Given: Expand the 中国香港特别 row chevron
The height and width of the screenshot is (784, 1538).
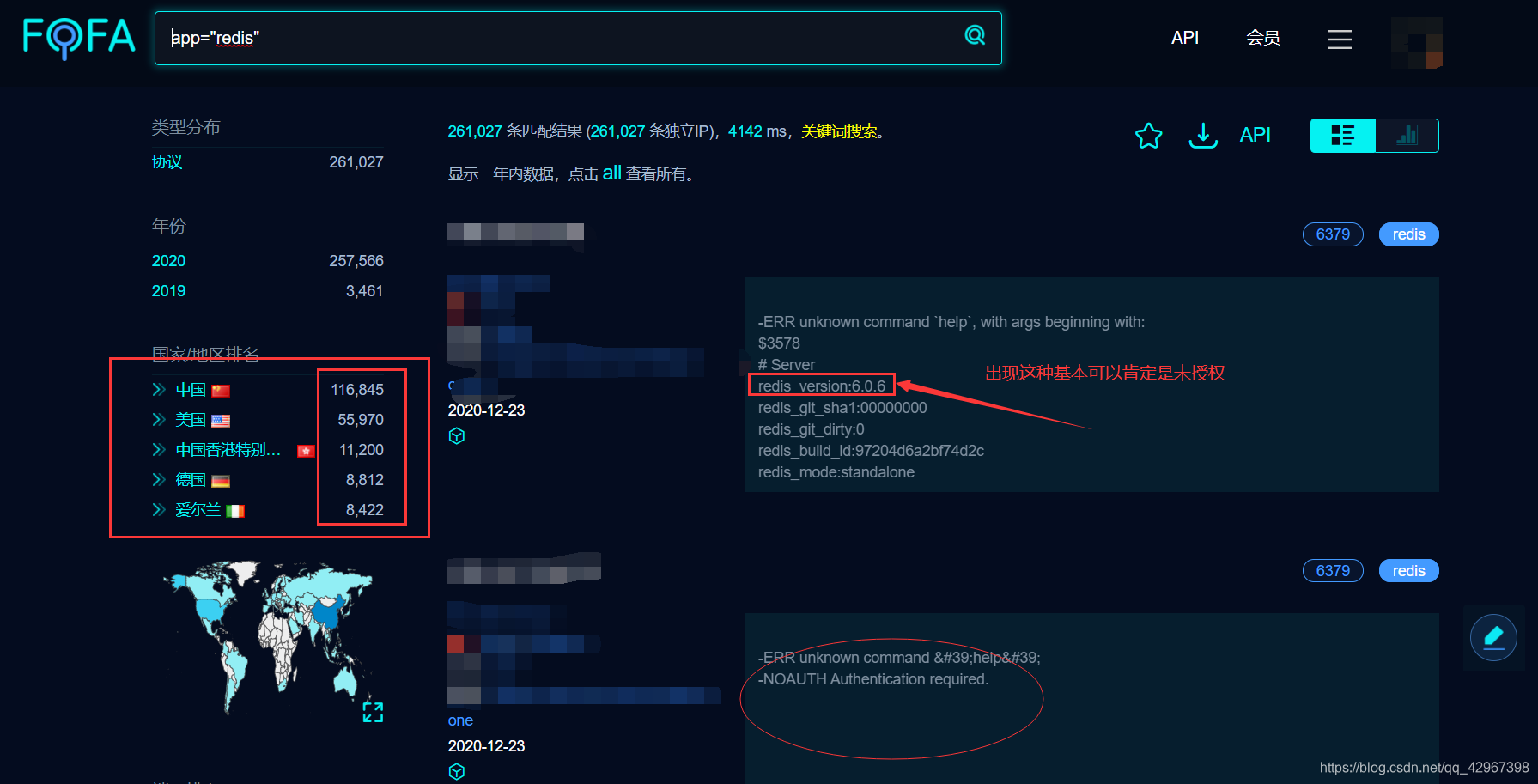Looking at the screenshot, I should (x=159, y=450).
